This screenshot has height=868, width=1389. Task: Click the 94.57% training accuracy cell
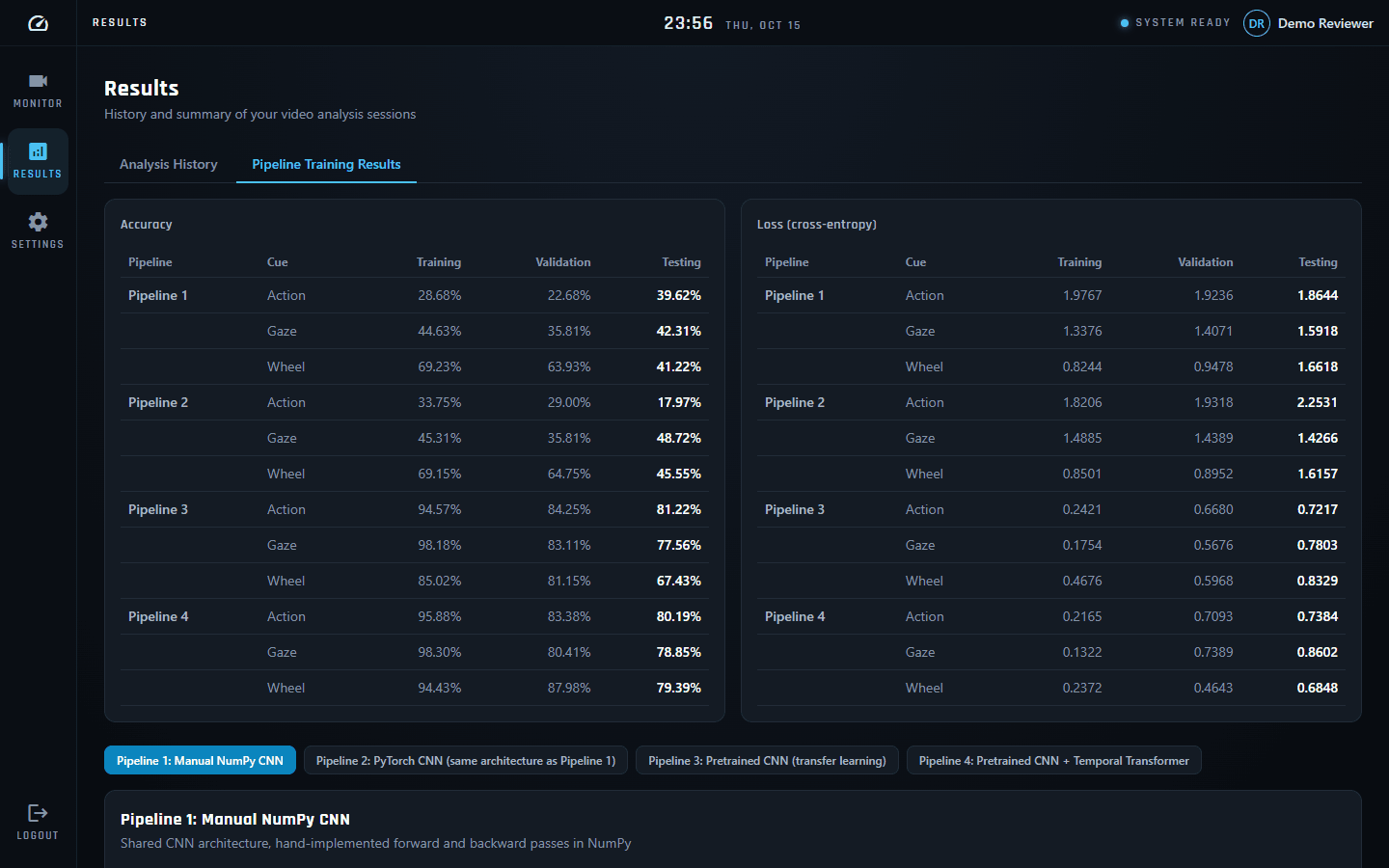pos(440,509)
